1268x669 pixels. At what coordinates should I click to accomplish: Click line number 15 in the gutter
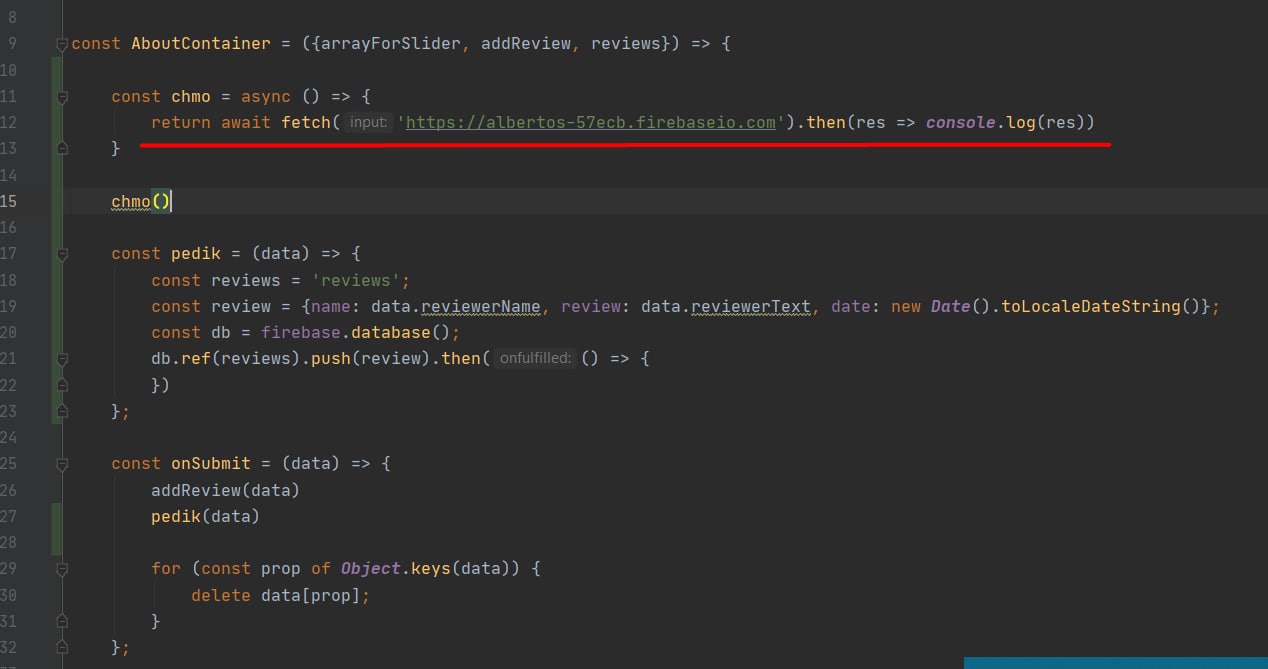9,201
